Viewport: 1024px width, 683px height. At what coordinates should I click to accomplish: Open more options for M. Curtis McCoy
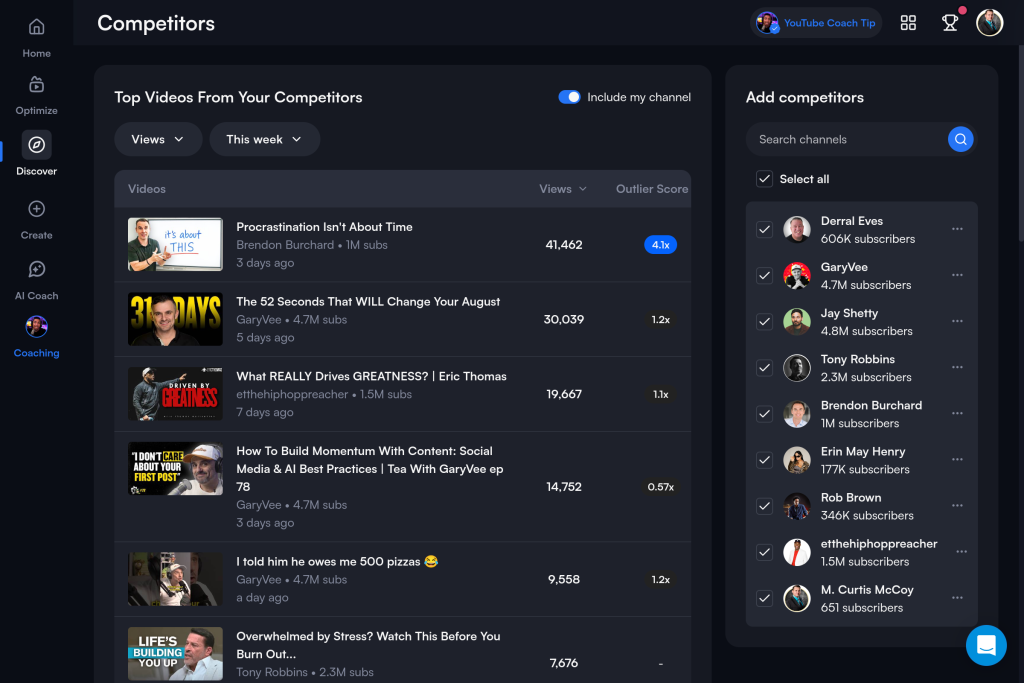click(x=957, y=598)
